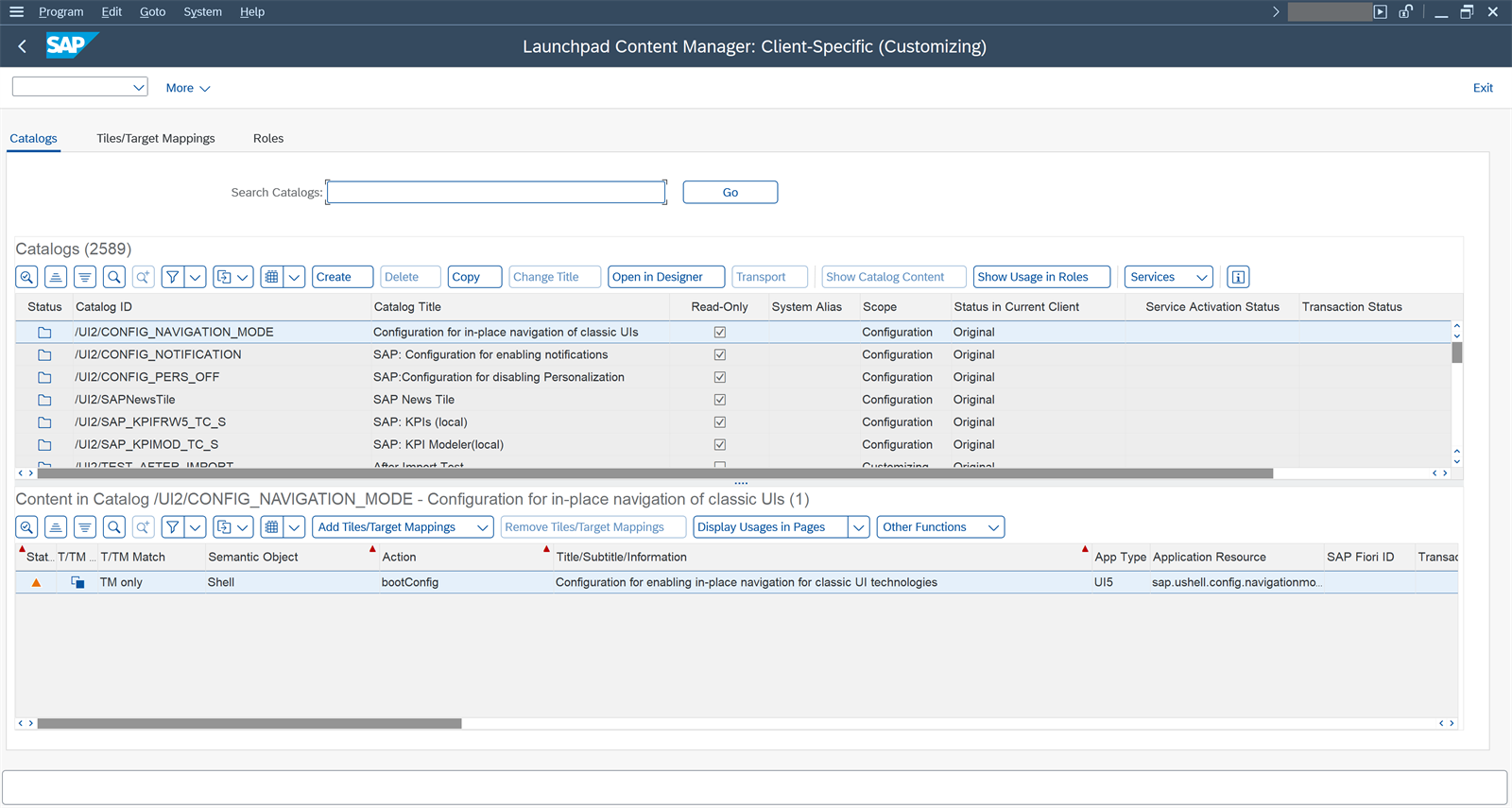Click the Search Catalogs input field
1512x808 pixels.
[x=496, y=192]
